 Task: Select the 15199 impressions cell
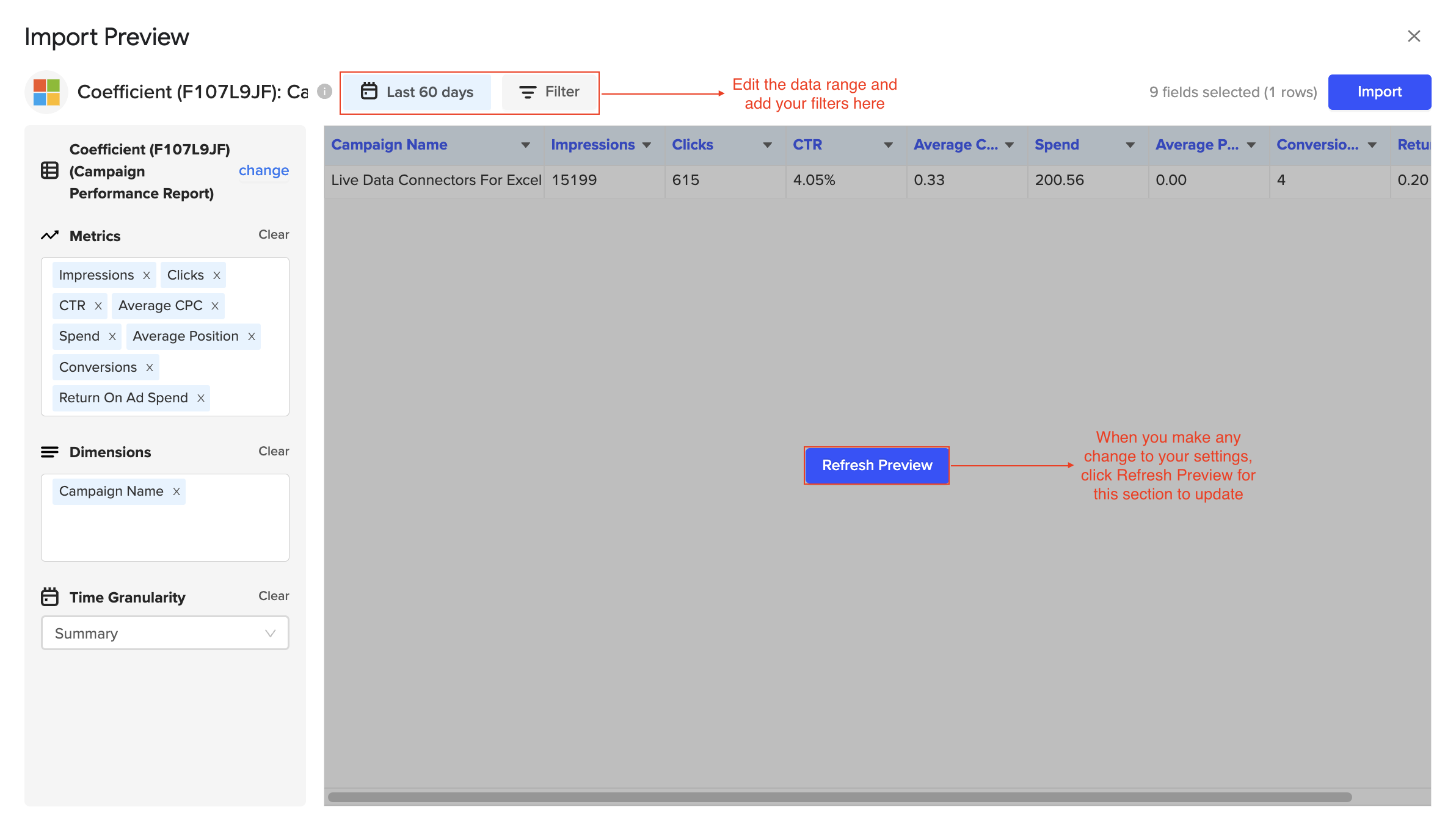coord(605,181)
